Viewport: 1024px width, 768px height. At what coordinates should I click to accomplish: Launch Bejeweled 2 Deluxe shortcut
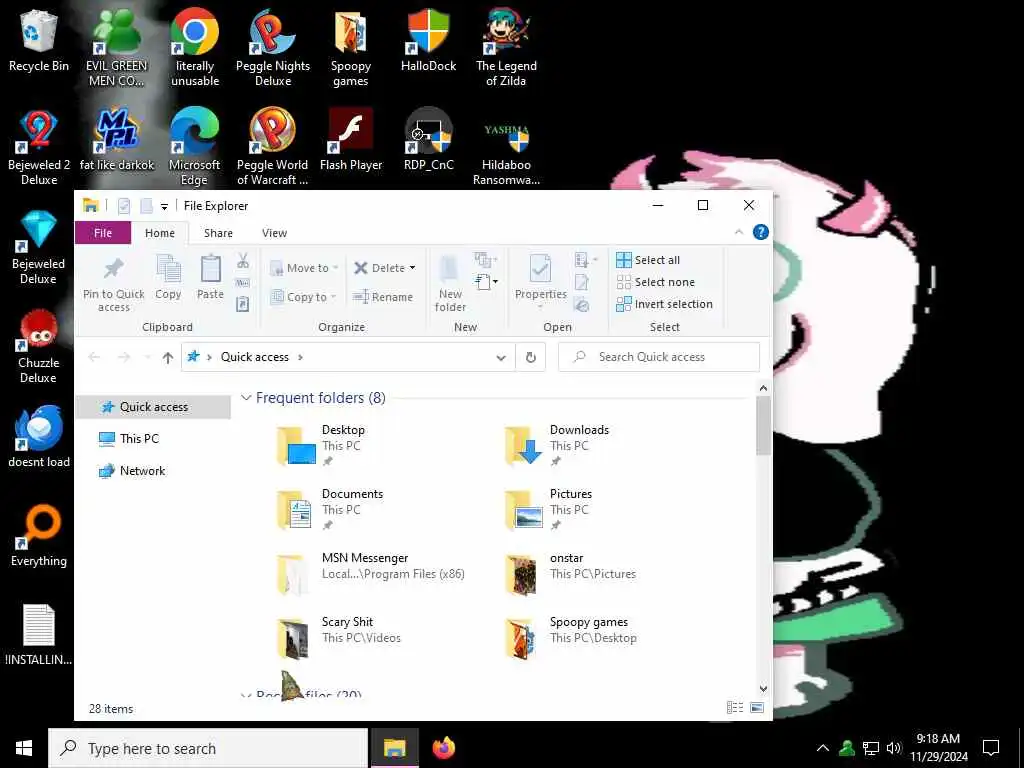coord(39,147)
